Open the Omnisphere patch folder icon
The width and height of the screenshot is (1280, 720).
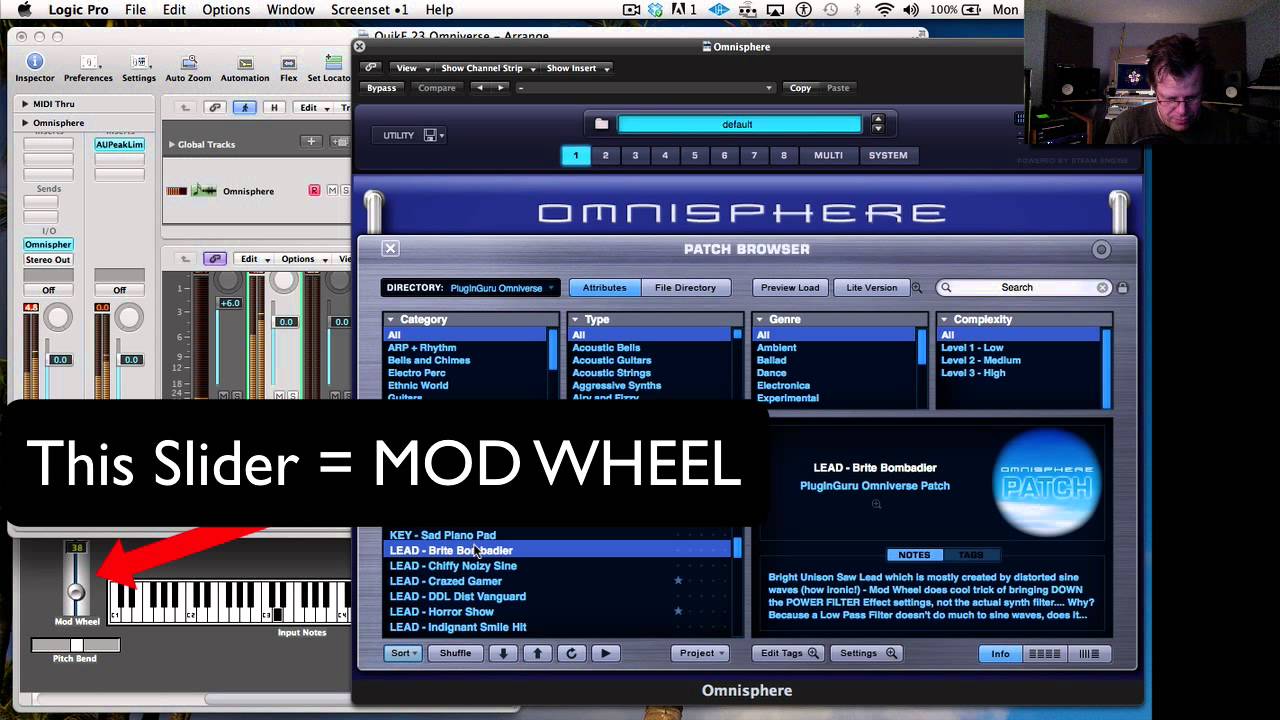[x=601, y=124]
